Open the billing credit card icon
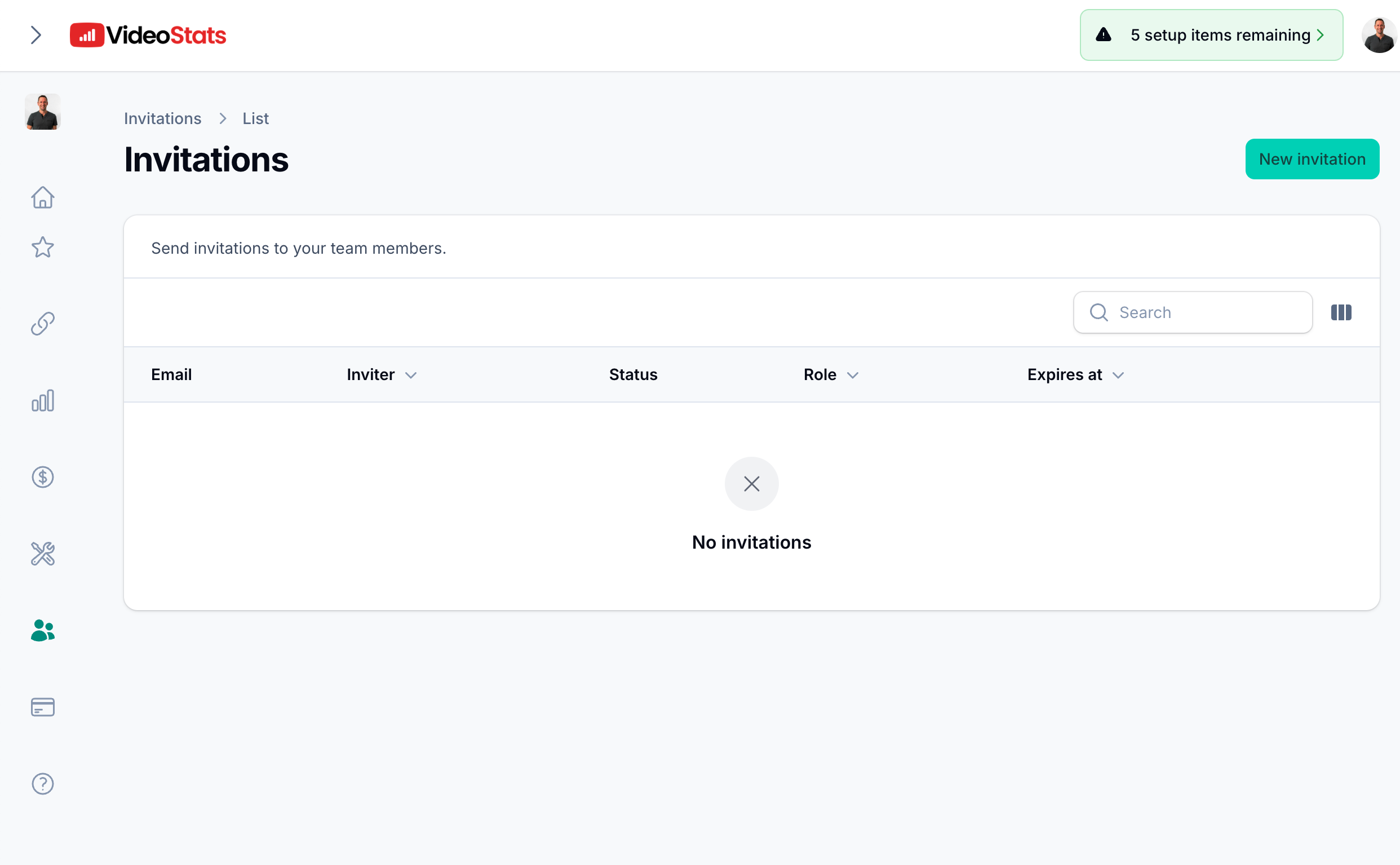The image size is (1400, 865). [x=42, y=707]
